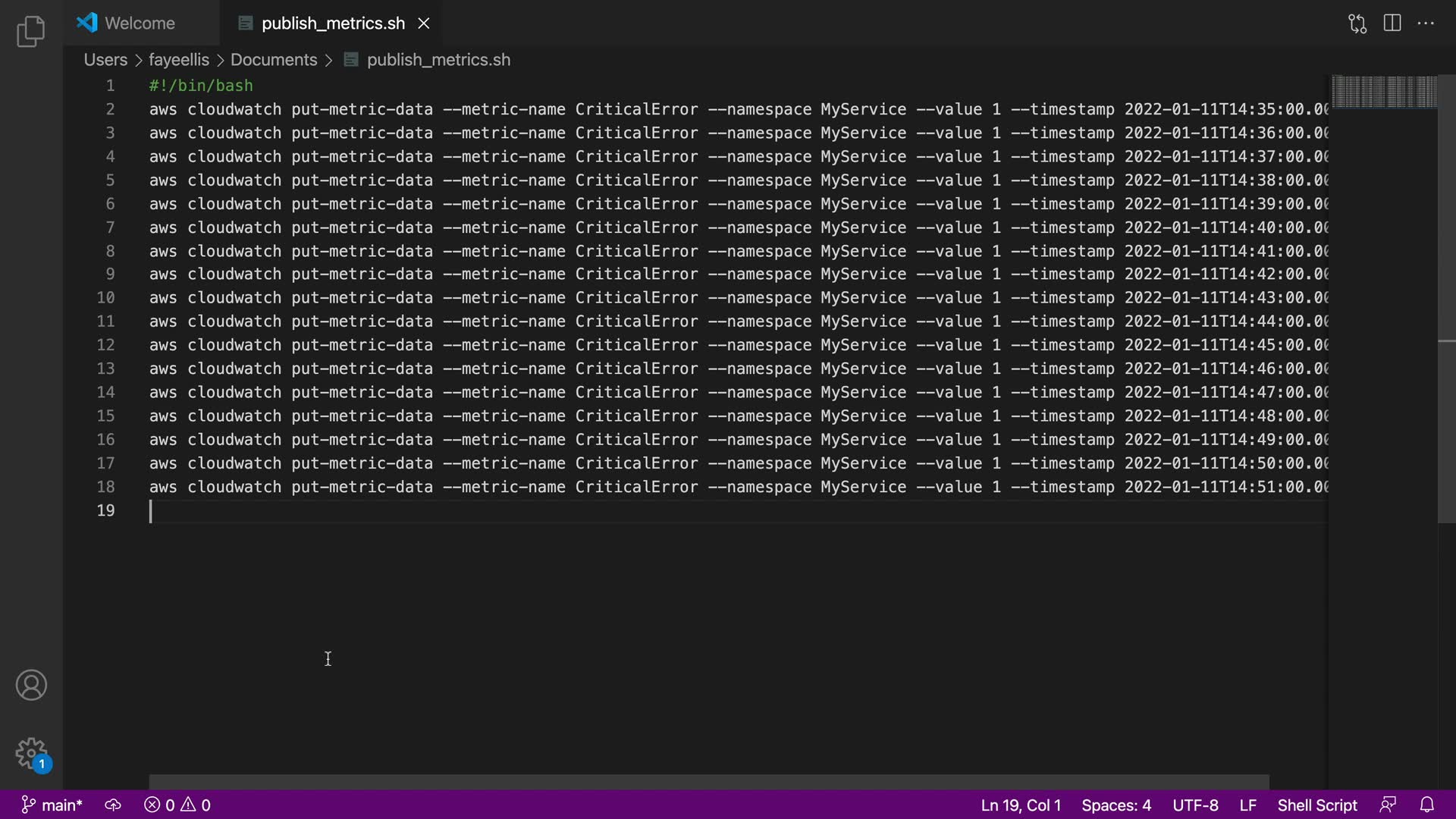Click the main* git branch indicator
Screen dimensions: 1456x819
point(52,805)
